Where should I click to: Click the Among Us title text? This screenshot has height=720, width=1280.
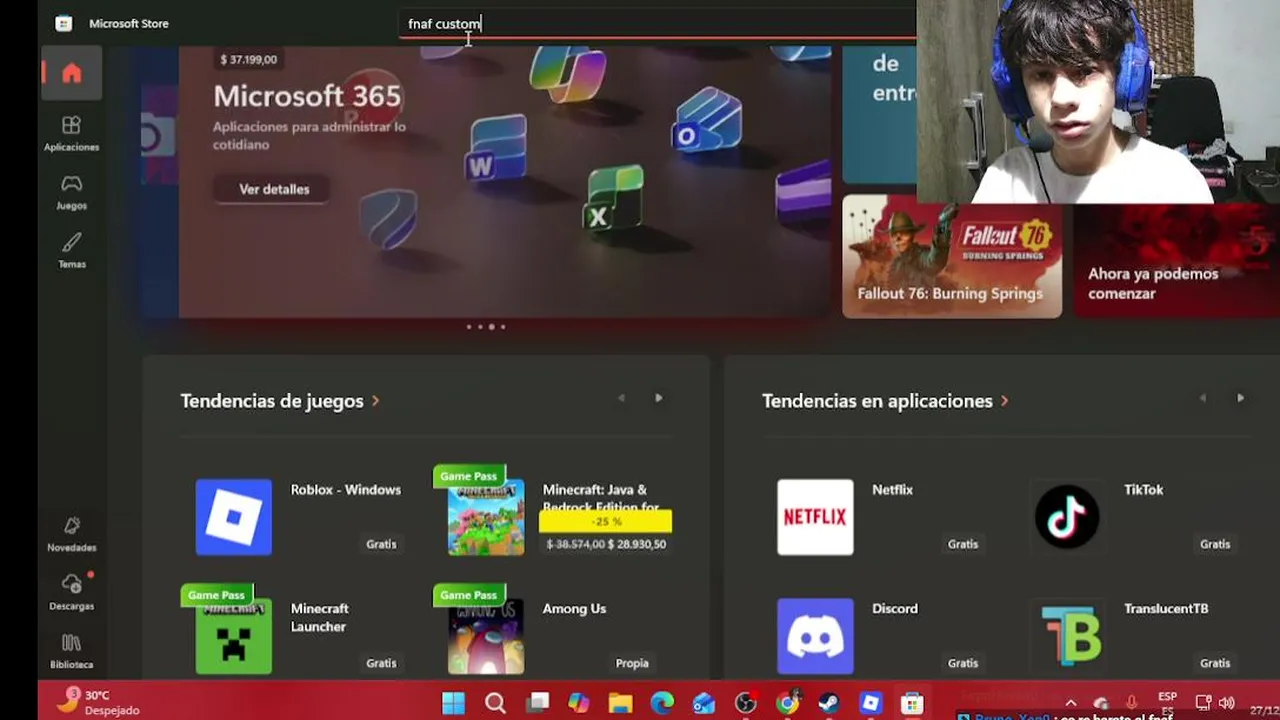tap(574, 609)
